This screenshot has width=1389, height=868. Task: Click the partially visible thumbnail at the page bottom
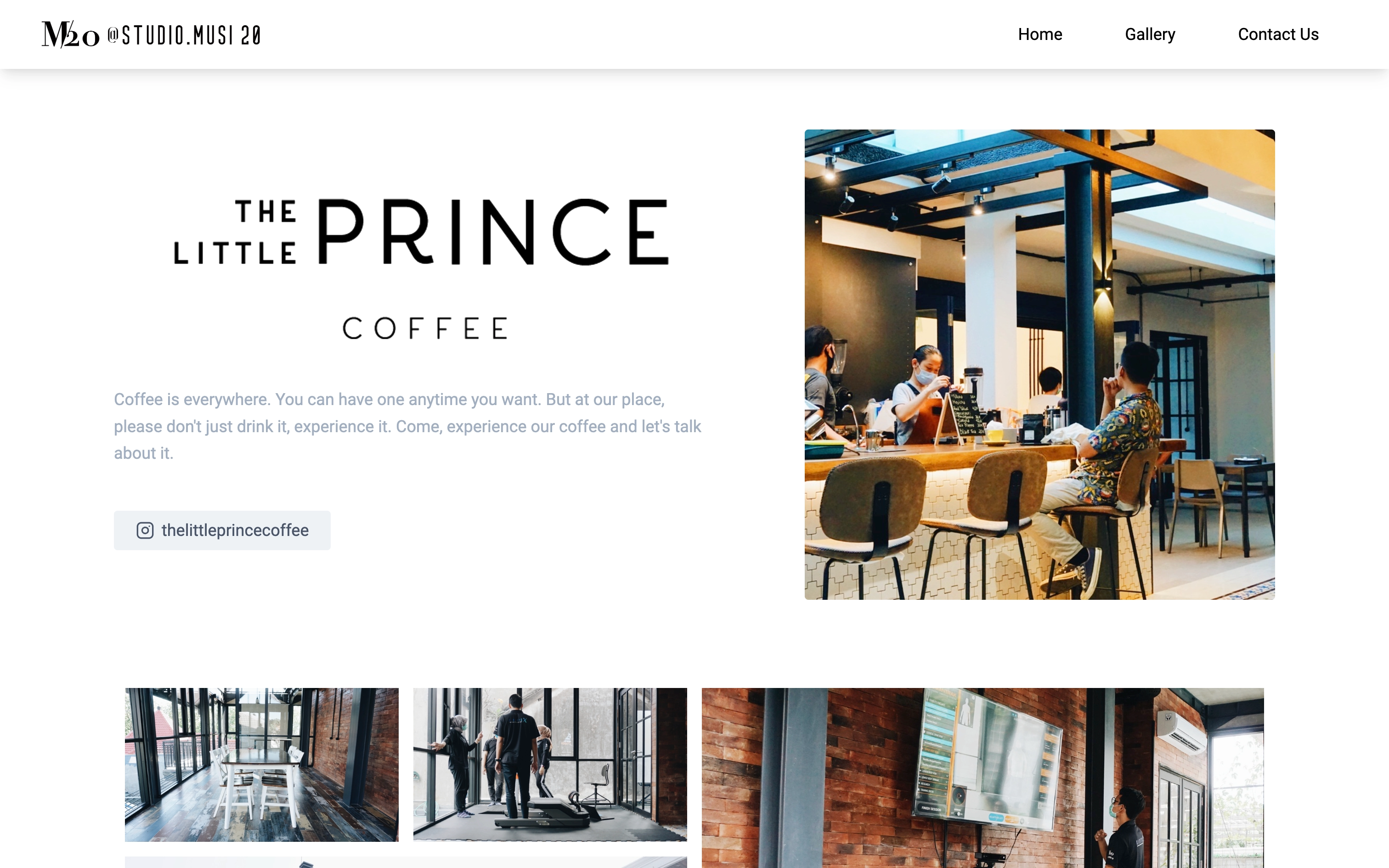406,862
